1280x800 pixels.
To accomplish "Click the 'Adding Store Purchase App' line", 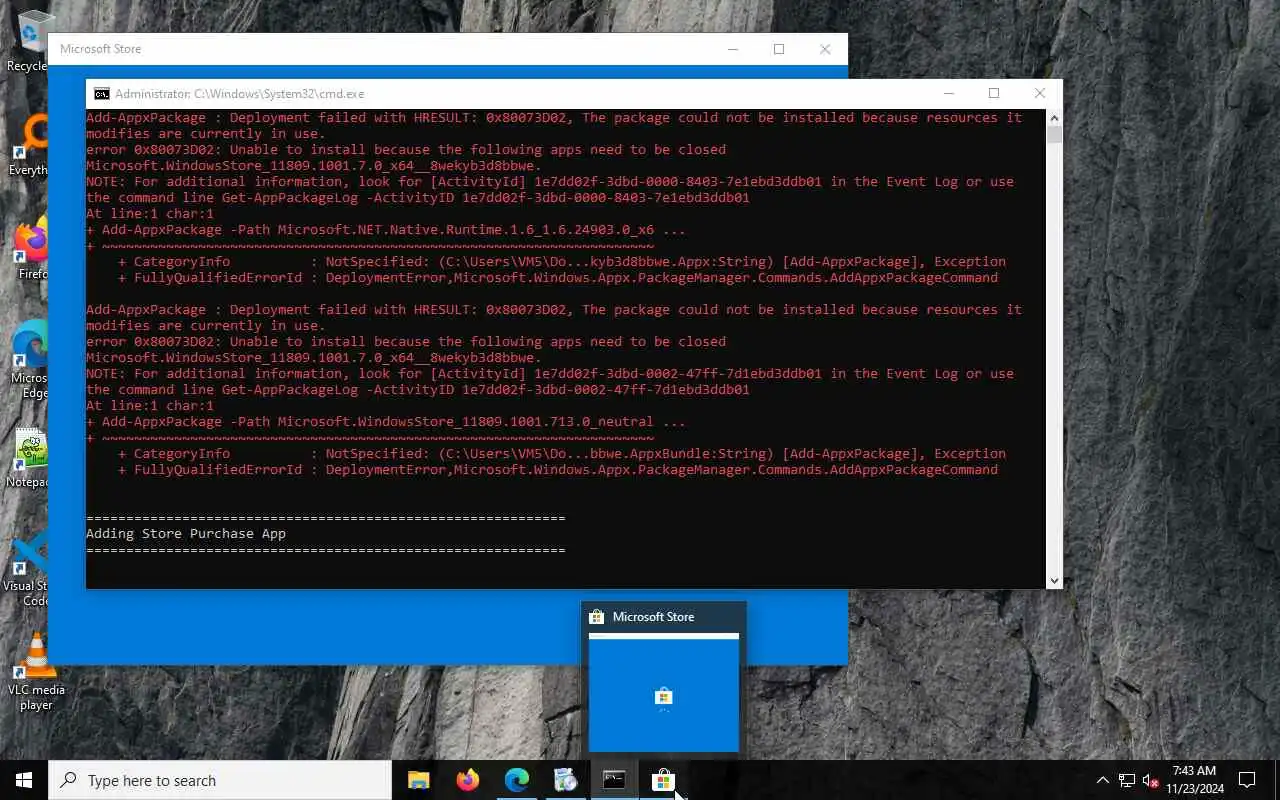I will tap(186, 534).
